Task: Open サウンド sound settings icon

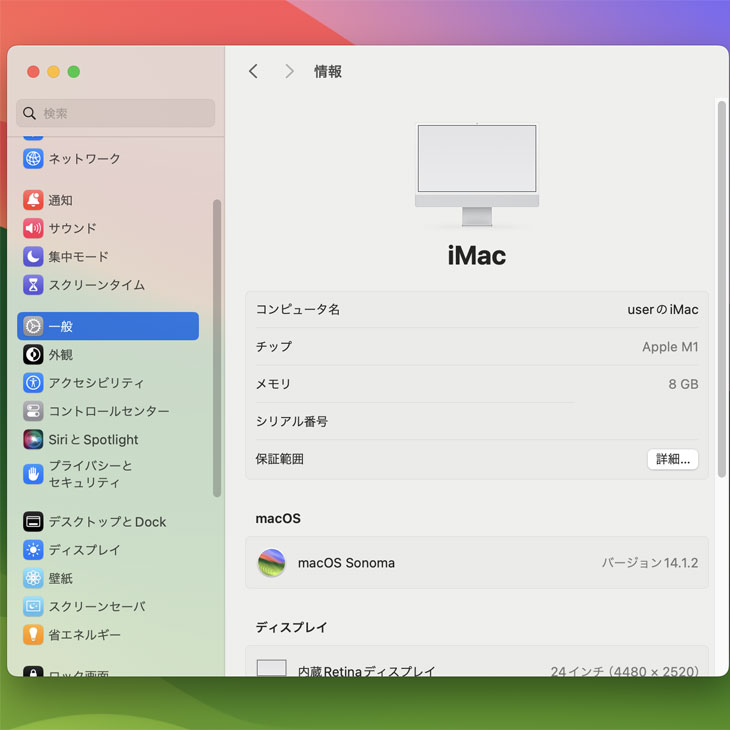Action: point(33,228)
